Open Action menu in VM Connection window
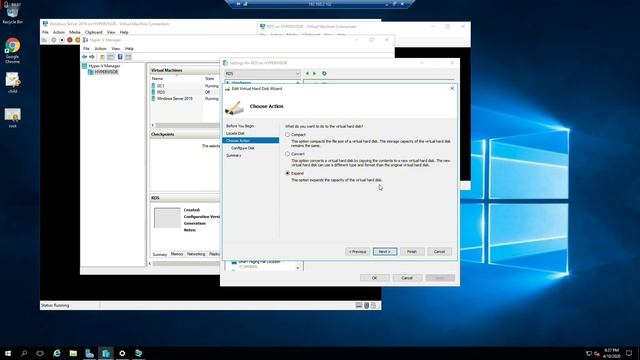The height and width of the screenshot is (360, 640). point(59,32)
